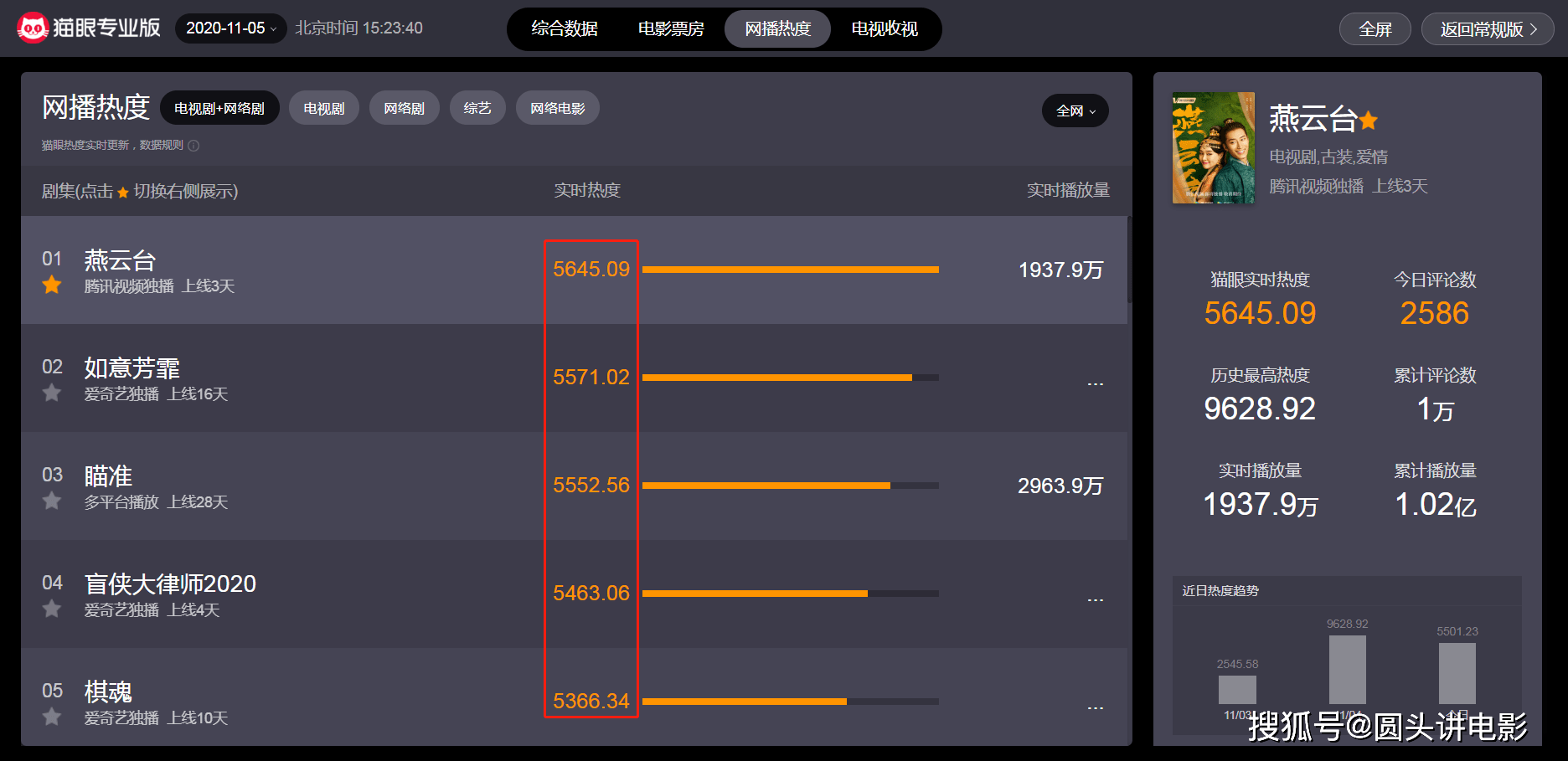Image resolution: width=1568 pixels, height=761 pixels.
Task: Switch to the 综合数据 tab
Action: click(565, 29)
